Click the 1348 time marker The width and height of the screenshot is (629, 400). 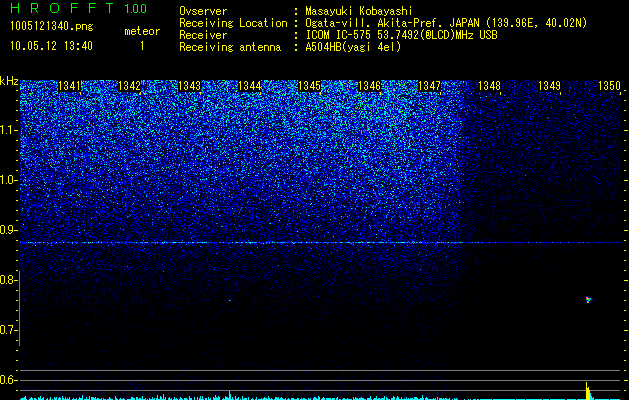point(489,86)
